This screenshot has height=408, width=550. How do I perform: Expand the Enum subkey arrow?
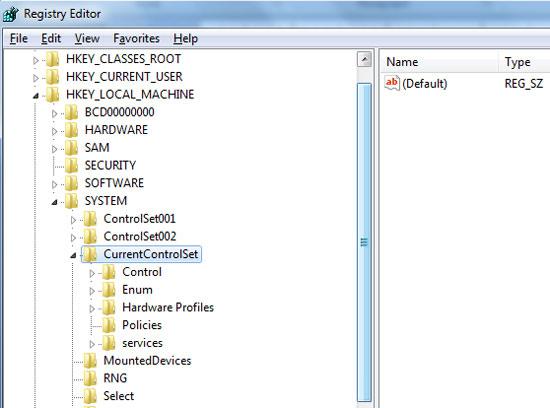92,291
